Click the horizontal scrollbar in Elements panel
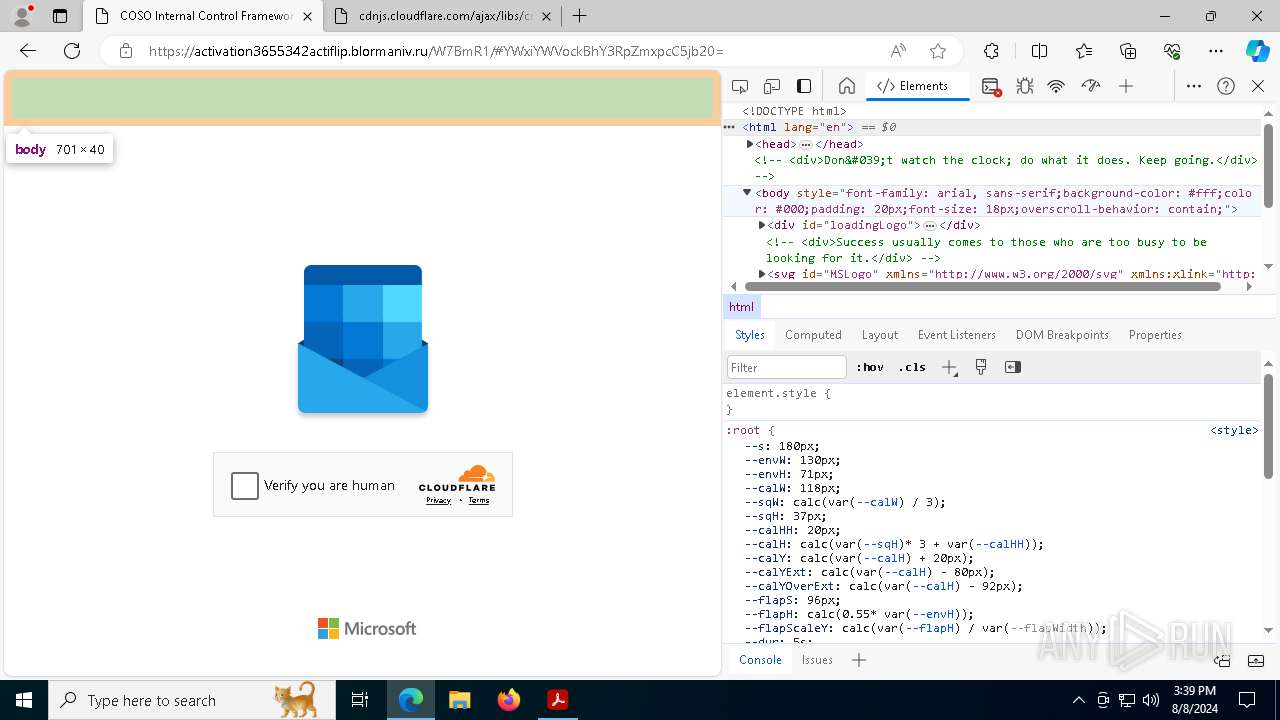This screenshot has height=720, width=1280. click(983, 287)
